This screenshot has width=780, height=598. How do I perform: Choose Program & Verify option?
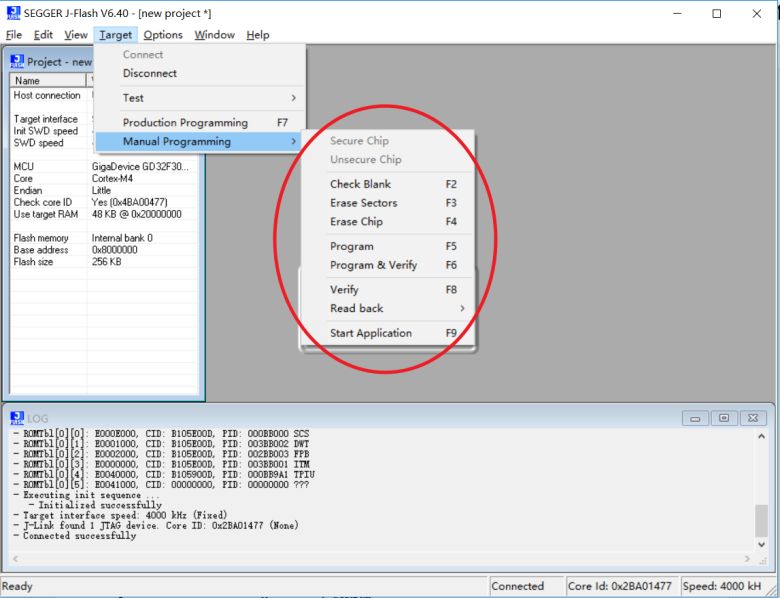pos(374,266)
